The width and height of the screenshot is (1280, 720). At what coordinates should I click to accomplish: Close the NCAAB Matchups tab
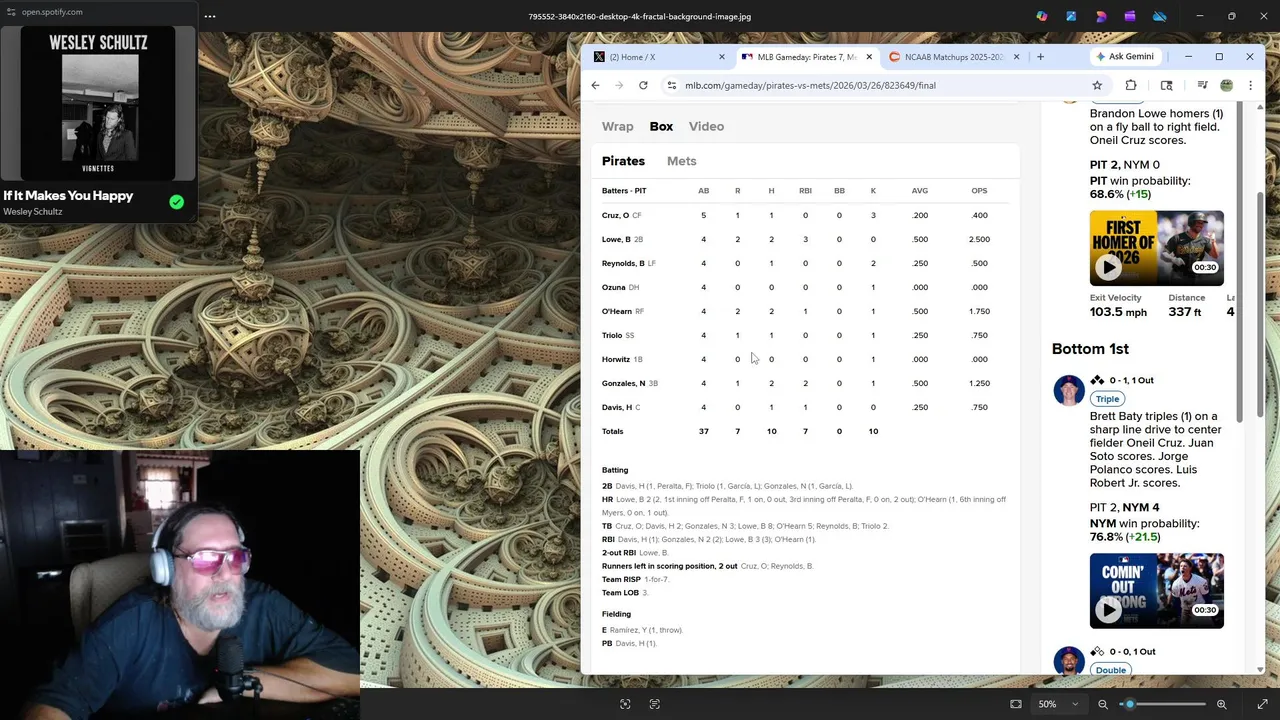pos(1016,57)
